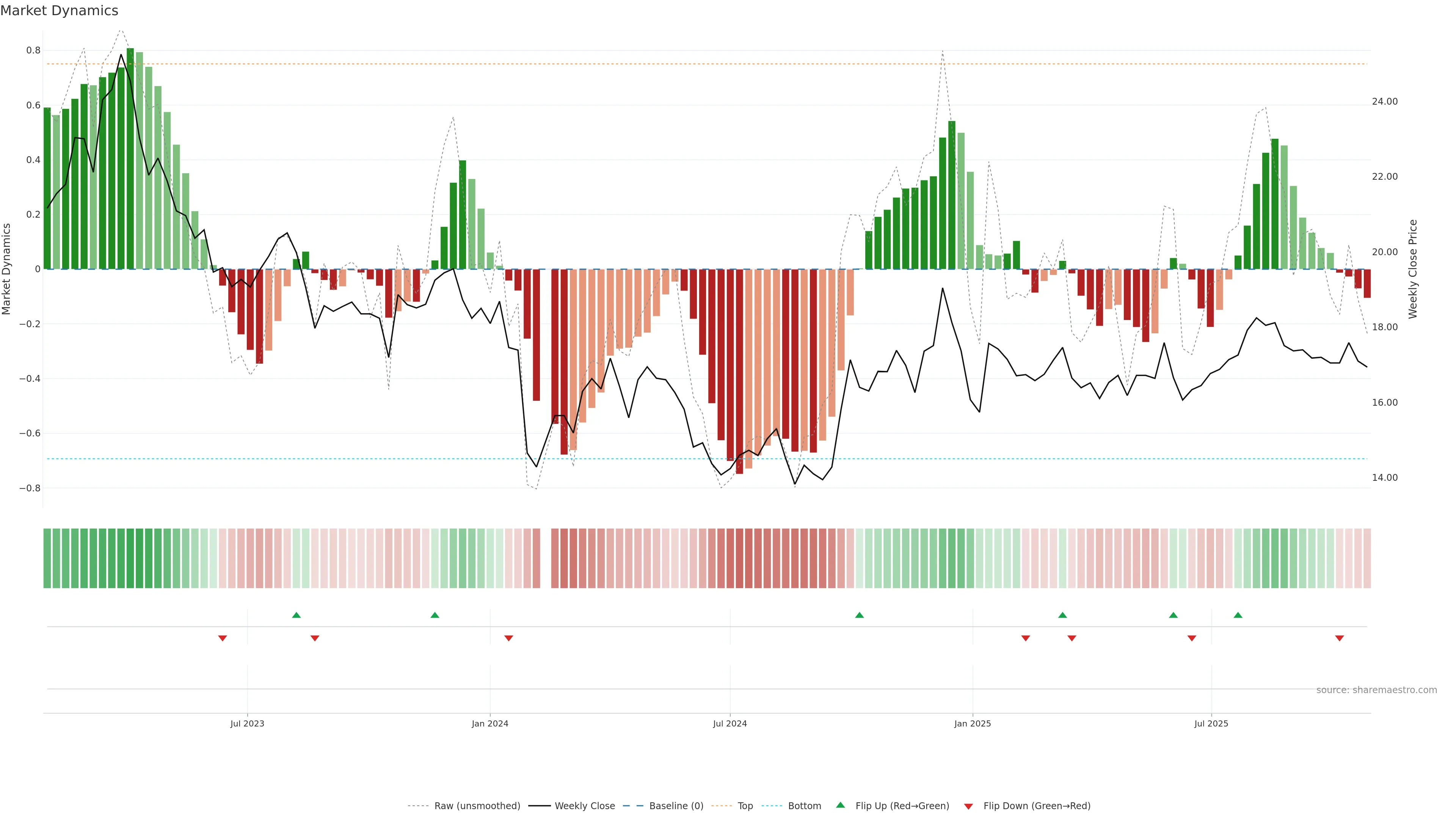Click first flip-up marker after Jul 2023
1456x819 pixels.
[x=296, y=615]
